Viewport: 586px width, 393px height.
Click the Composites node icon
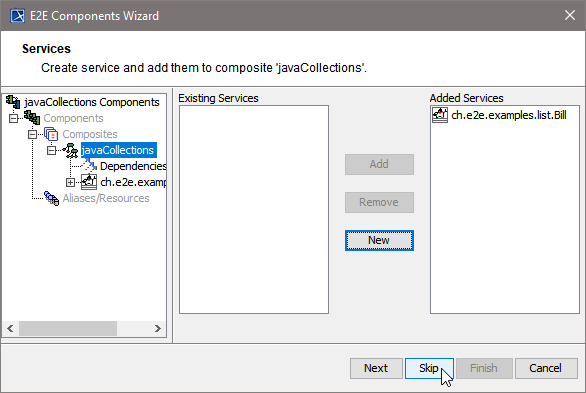click(x=51, y=134)
